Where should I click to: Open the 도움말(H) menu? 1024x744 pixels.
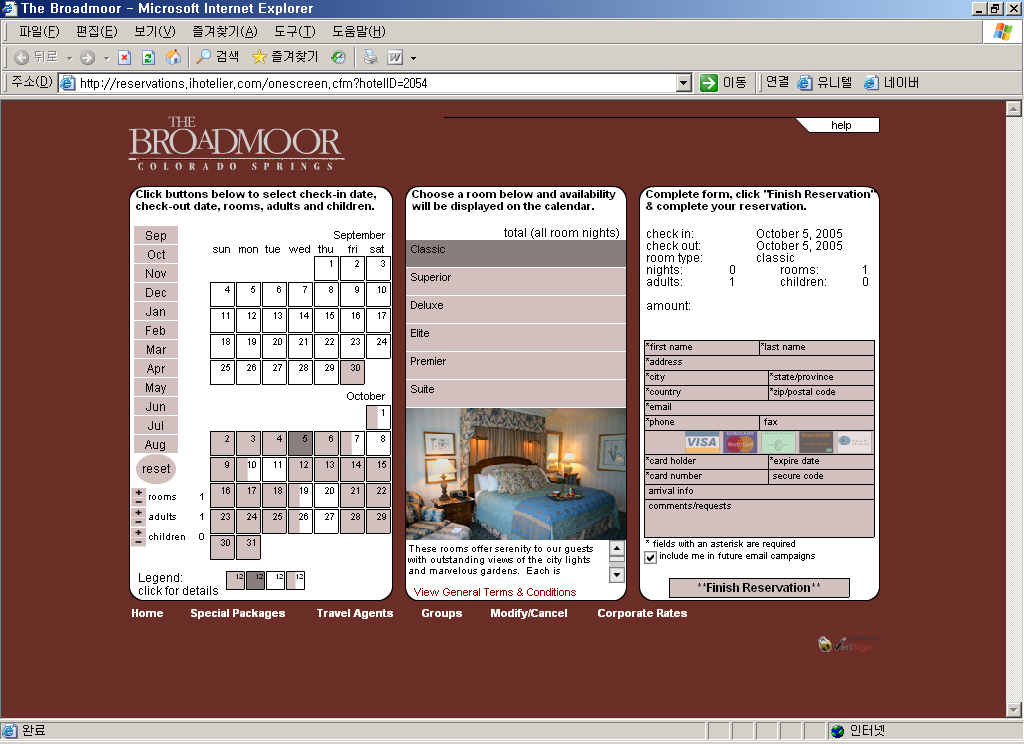point(359,31)
